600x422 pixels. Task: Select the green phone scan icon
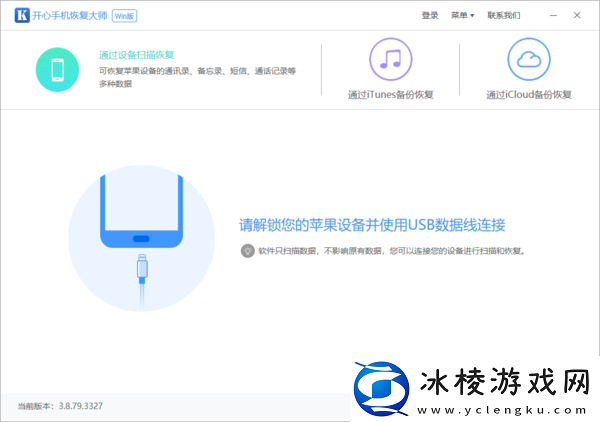pyautogui.click(x=57, y=70)
